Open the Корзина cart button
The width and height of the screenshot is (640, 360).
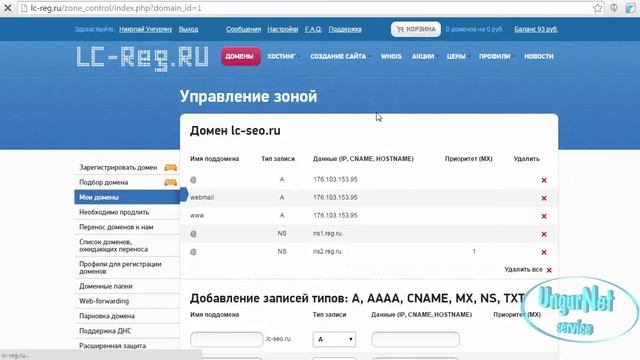[x=416, y=29]
